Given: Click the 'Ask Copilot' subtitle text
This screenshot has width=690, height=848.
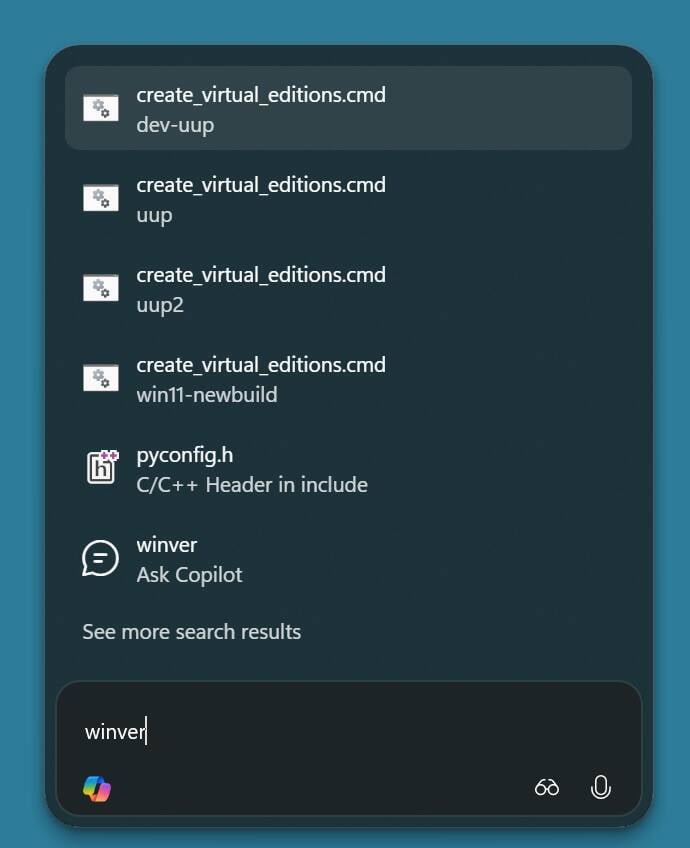Looking at the screenshot, I should click(x=189, y=575).
